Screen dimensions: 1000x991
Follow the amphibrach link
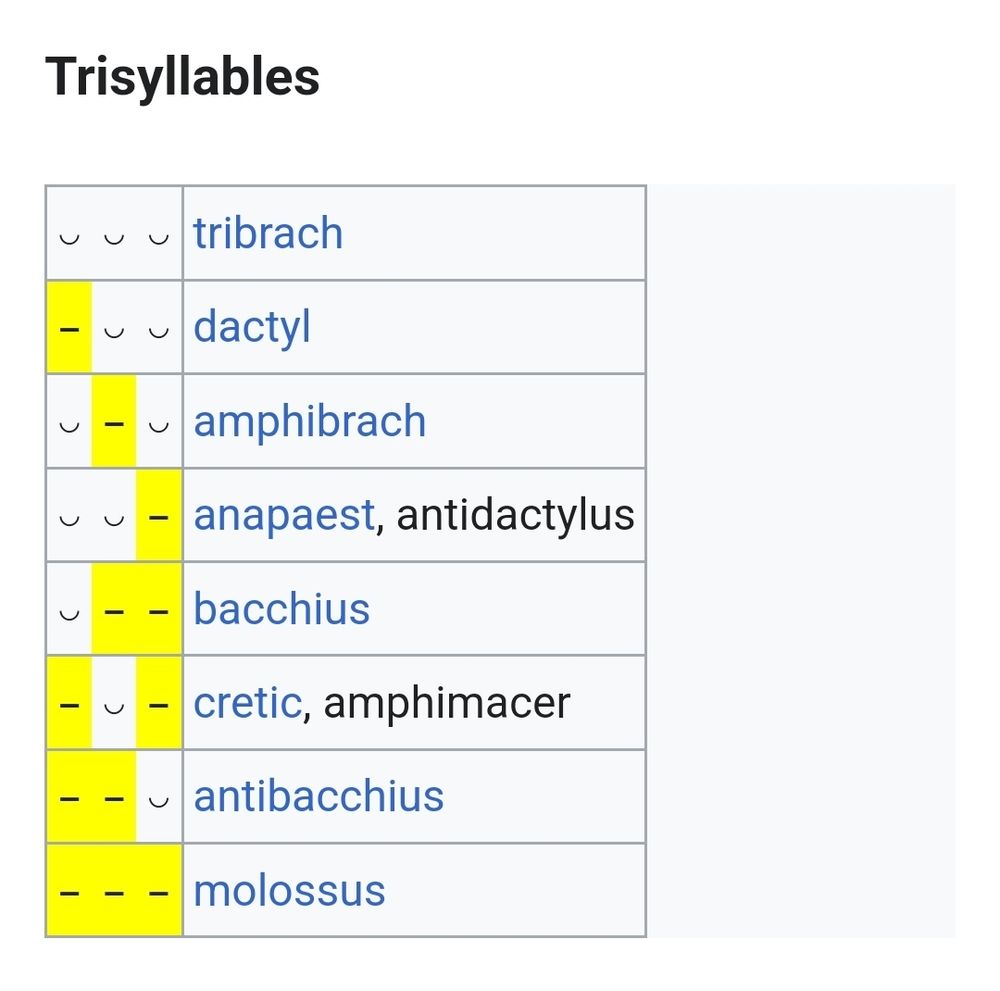tap(309, 422)
